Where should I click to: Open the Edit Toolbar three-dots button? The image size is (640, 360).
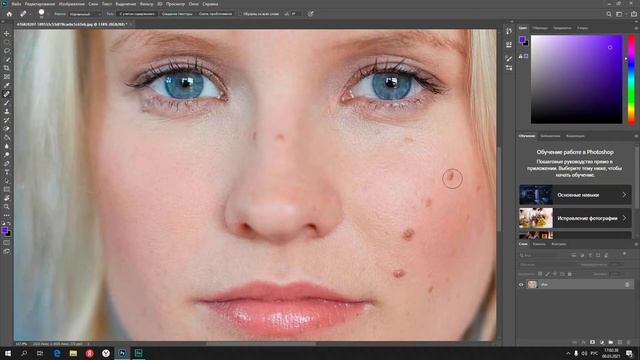(x=7, y=215)
